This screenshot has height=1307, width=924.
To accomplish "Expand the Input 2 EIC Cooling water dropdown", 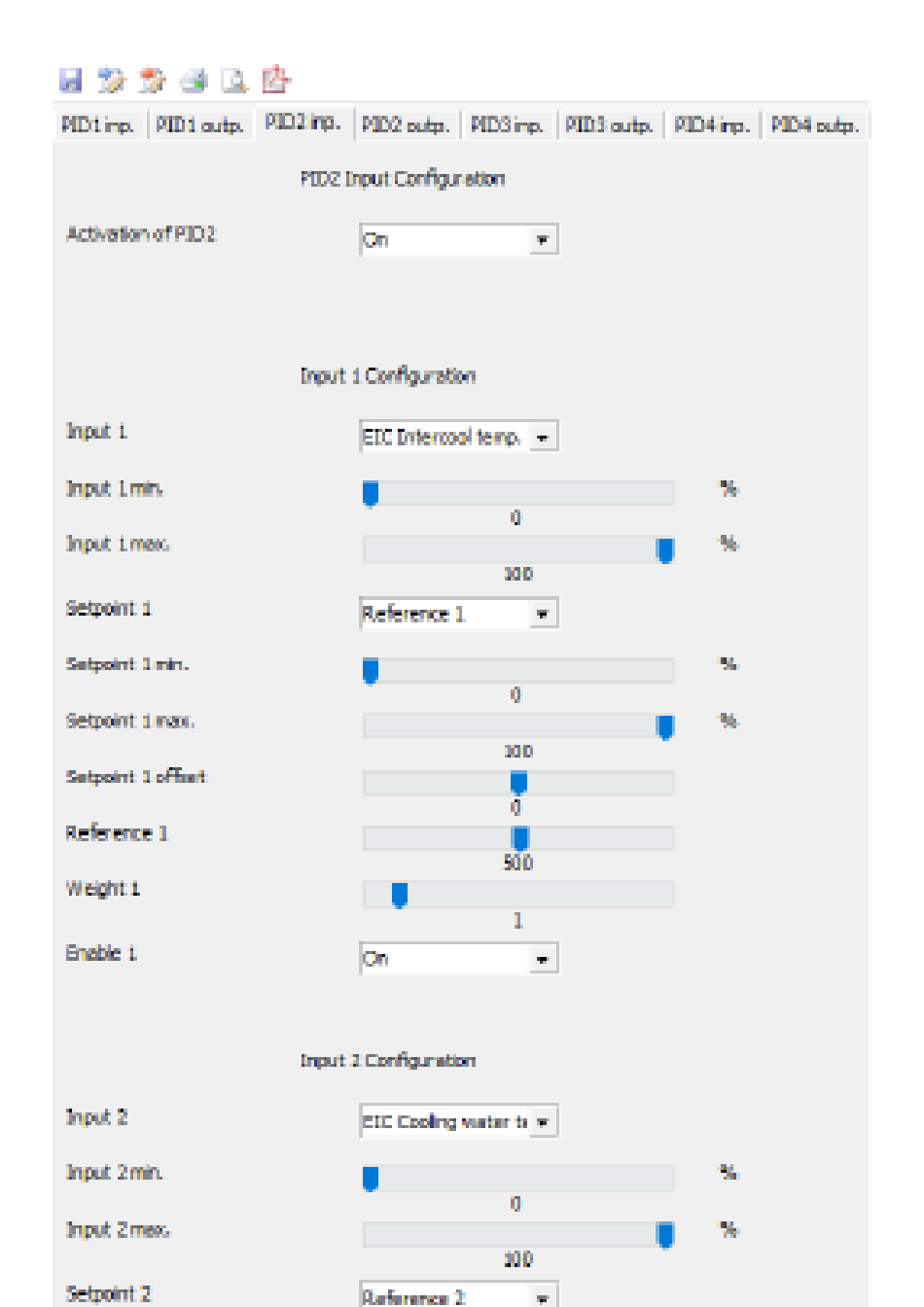I will 459,1121.
